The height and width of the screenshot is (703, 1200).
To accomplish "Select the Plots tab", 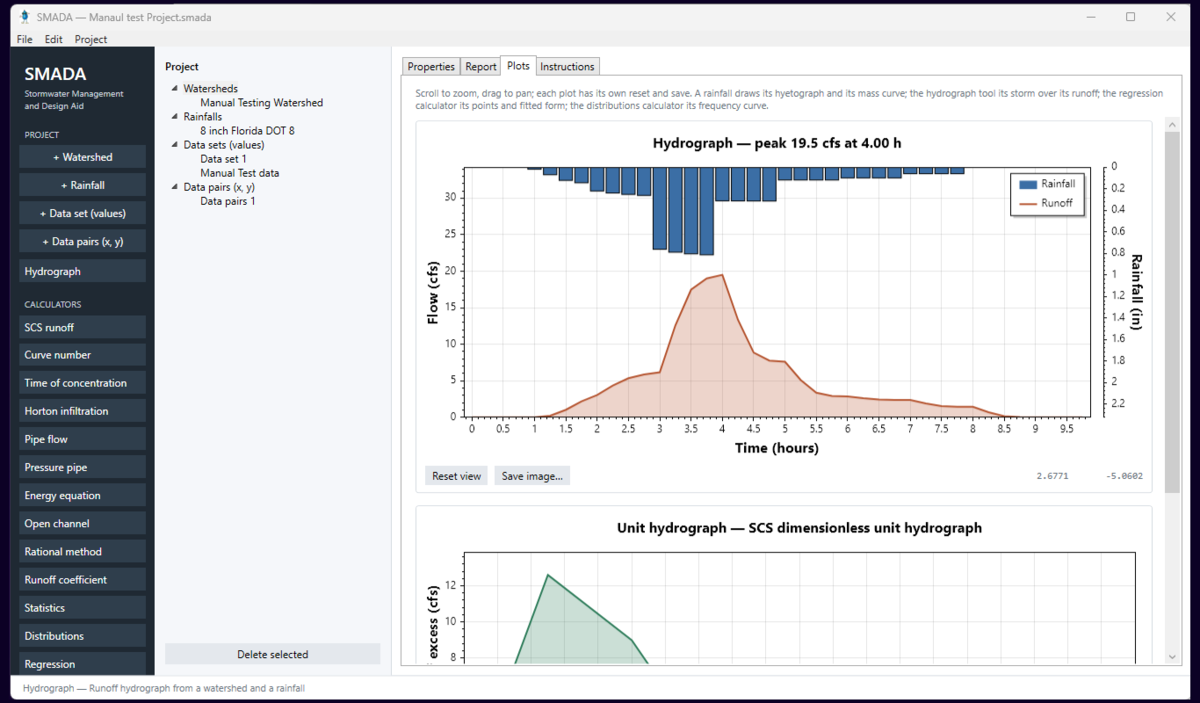I will click(x=518, y=66).
